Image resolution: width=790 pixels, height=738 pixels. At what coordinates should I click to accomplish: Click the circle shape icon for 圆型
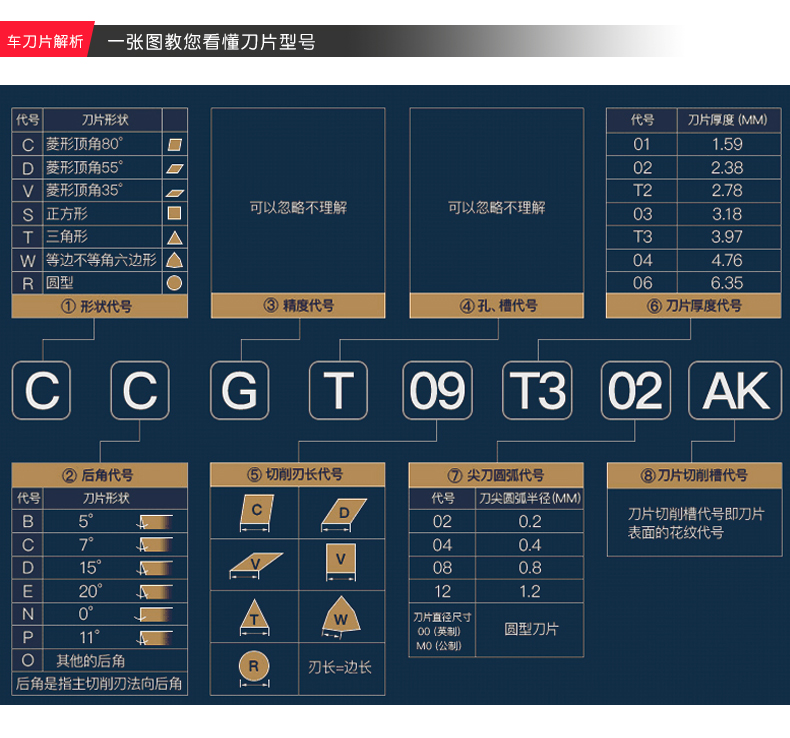[x=174, y=283]
